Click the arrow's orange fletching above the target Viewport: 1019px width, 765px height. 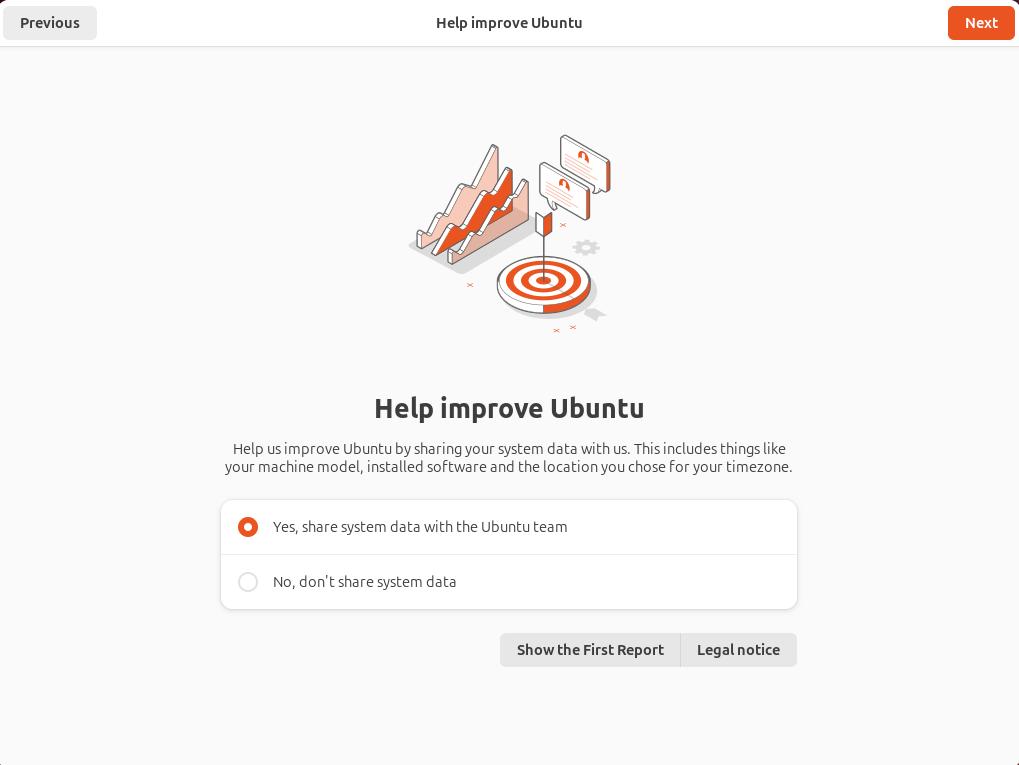click(544, 224)
